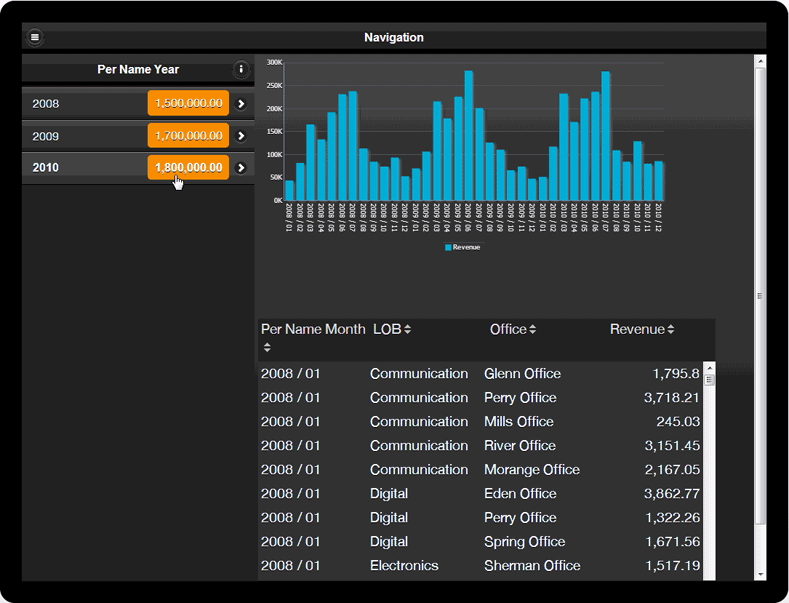Click the main panel vertical scrollbar

[x=759, y=296]
